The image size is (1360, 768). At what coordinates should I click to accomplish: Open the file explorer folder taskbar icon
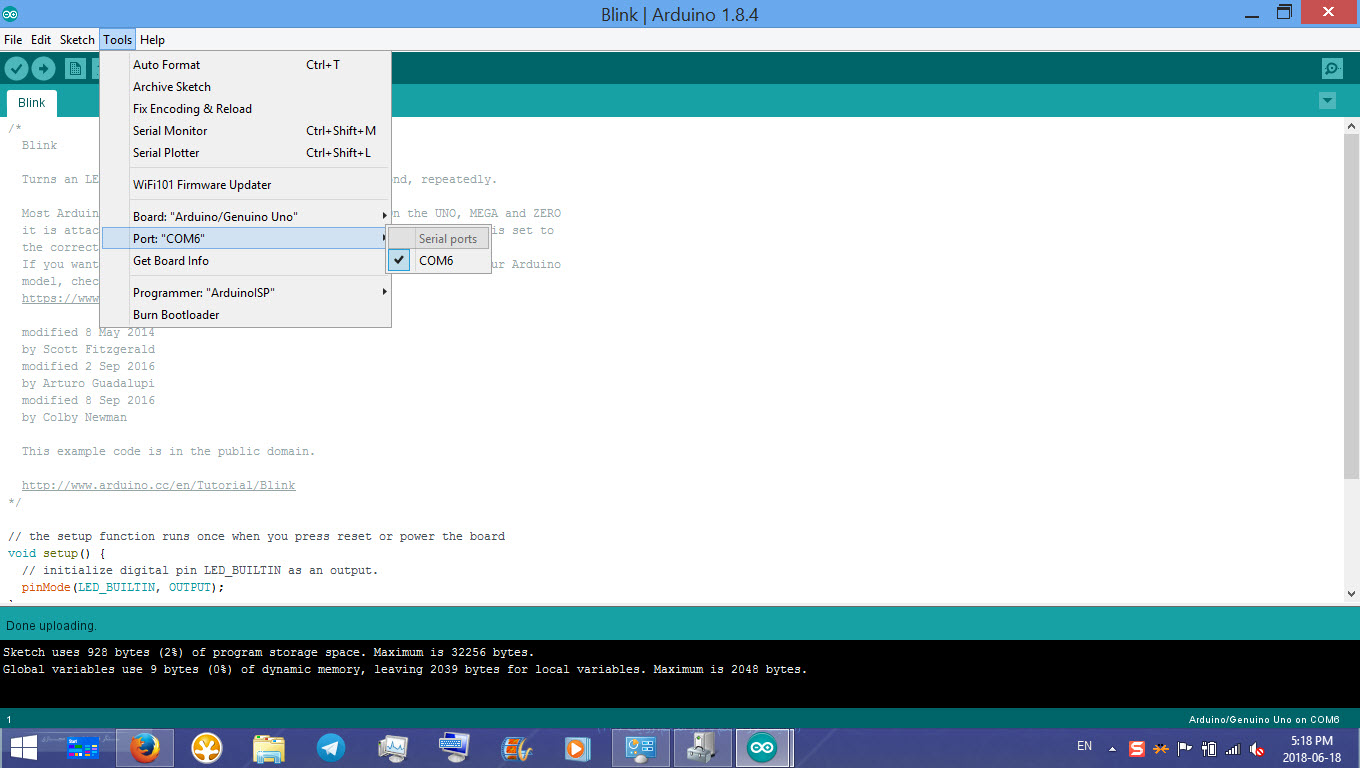point(268,748)
